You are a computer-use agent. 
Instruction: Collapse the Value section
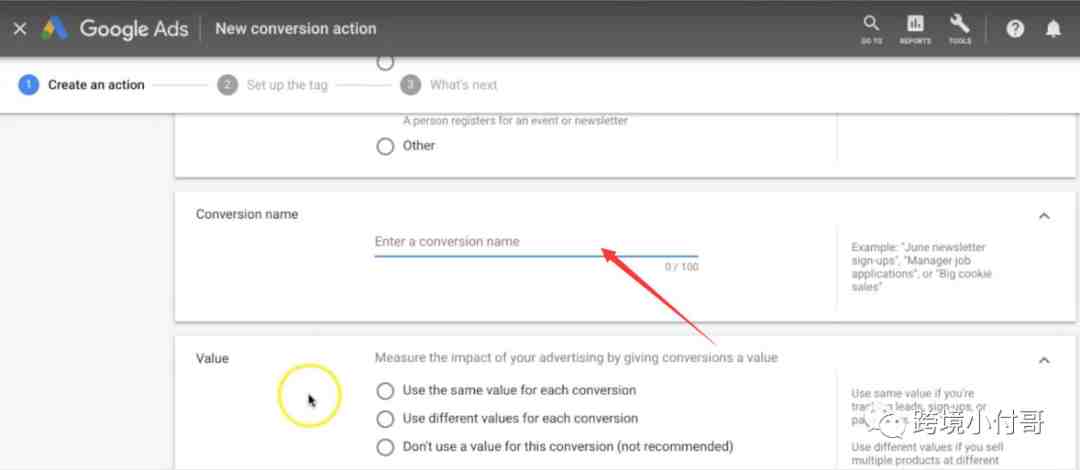click(x=1044, y=360)
